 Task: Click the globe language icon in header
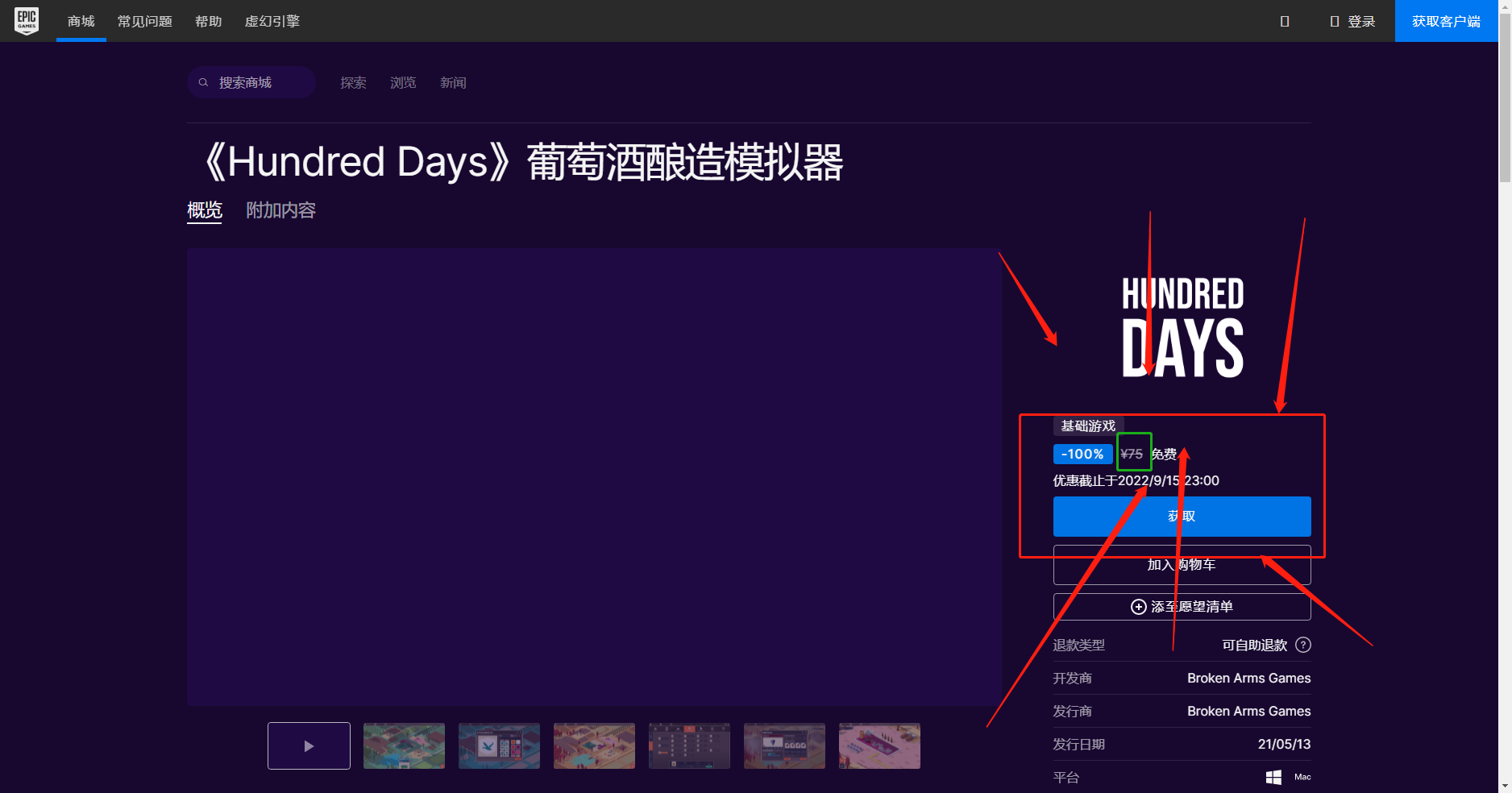pyautogui.click(x=1285, y=22)
